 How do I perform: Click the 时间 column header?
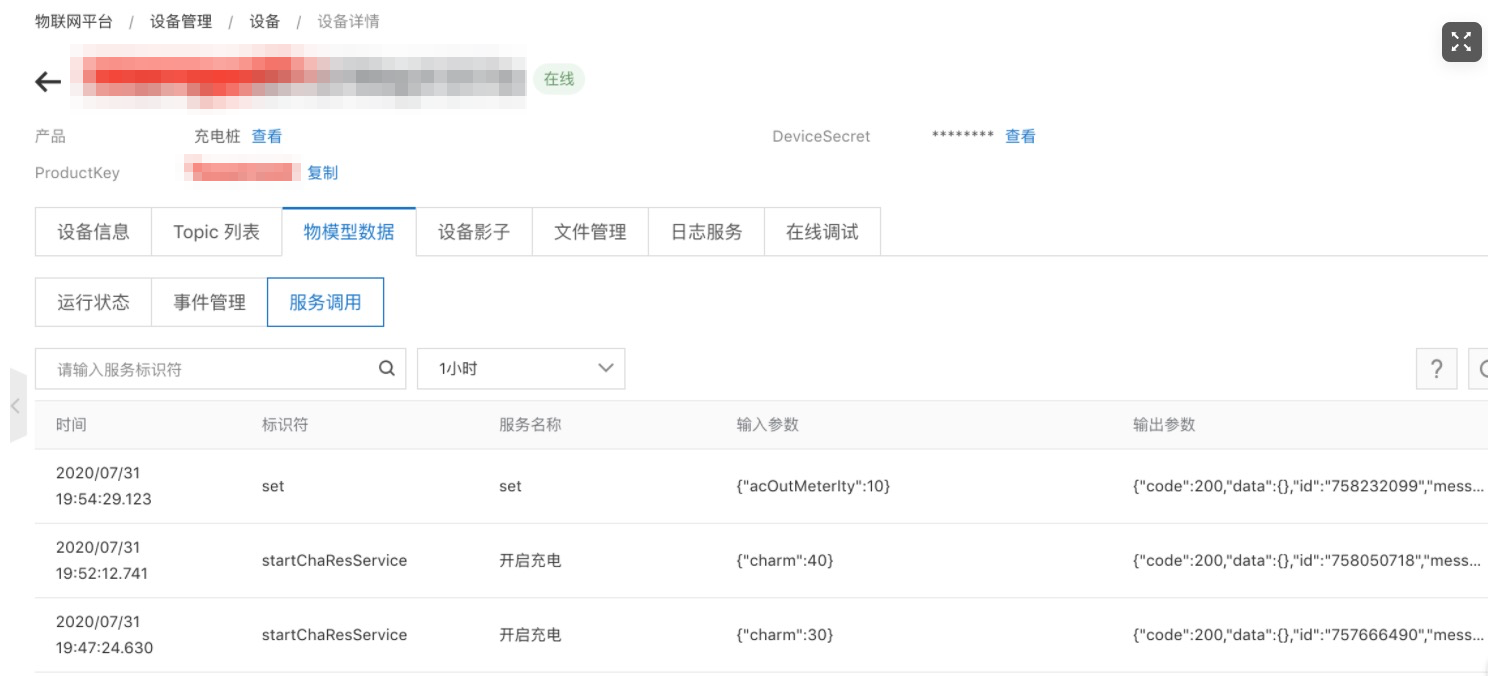pyautogui.click(x=71, y=424)
